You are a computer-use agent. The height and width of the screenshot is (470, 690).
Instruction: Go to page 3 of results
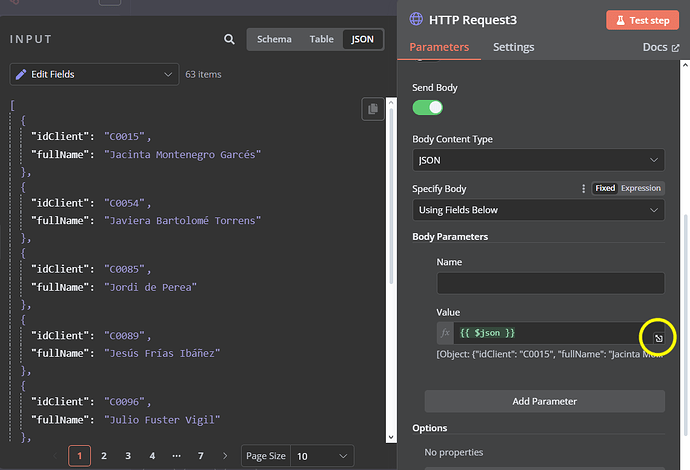pos(128,456)
